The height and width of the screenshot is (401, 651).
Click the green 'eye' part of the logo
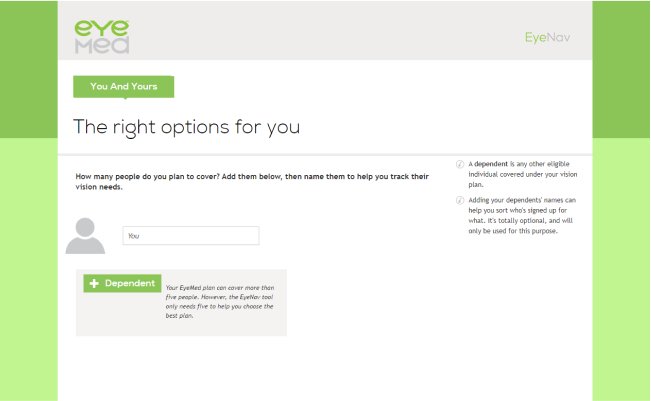click(x=102, y=28)
